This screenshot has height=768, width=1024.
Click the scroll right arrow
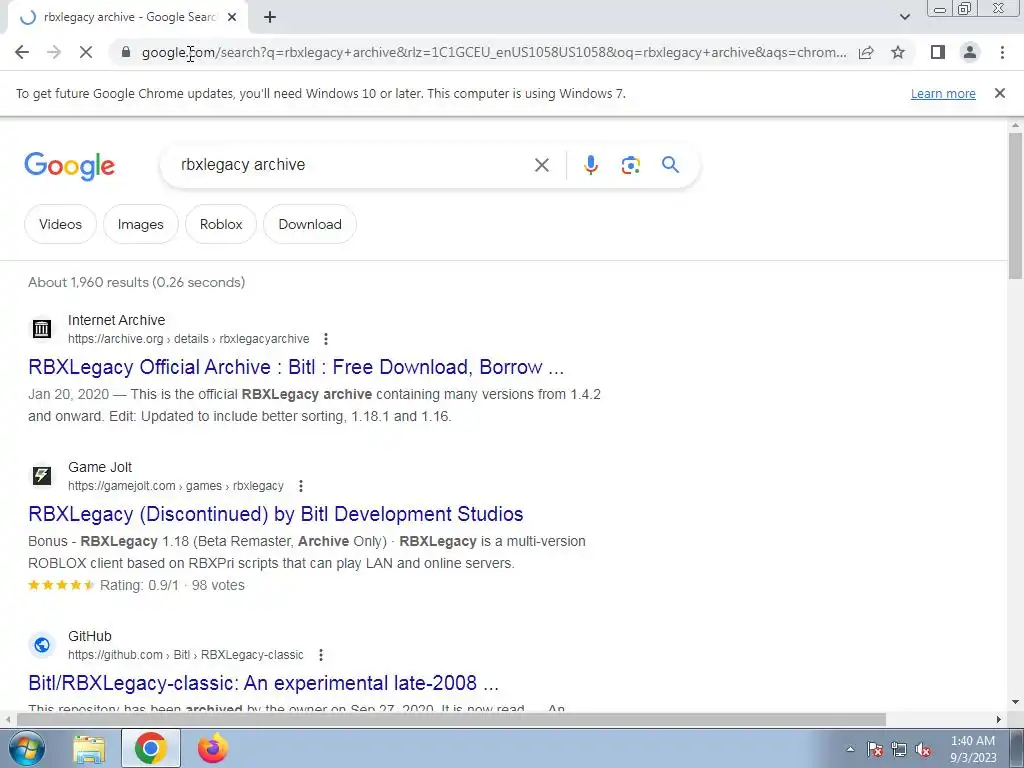coord(998,719)
